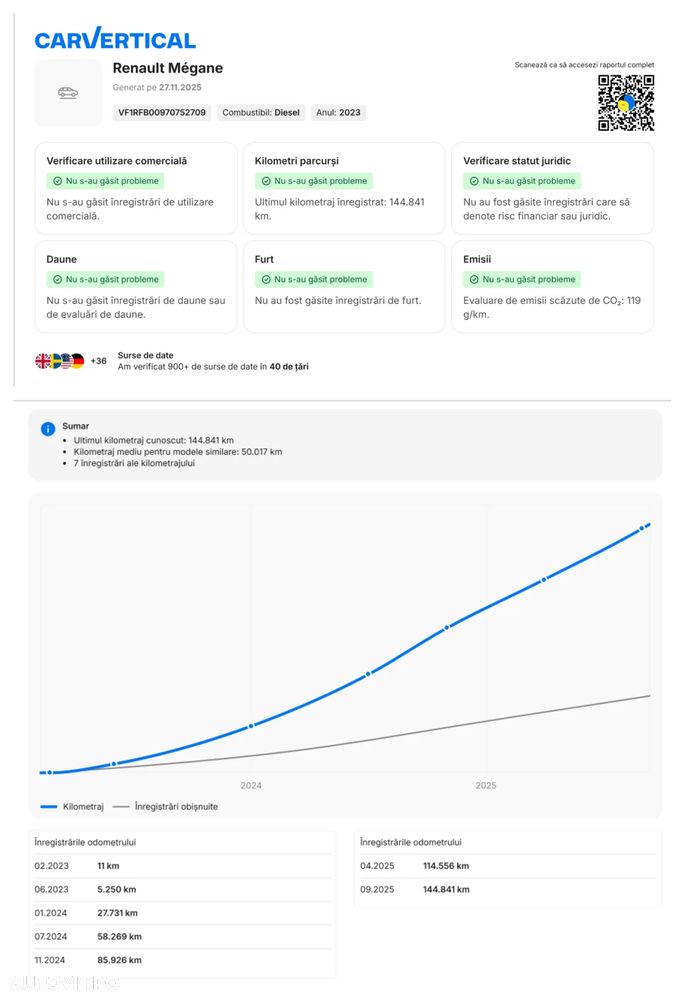Click the country flags icon group

click(60, 361)
